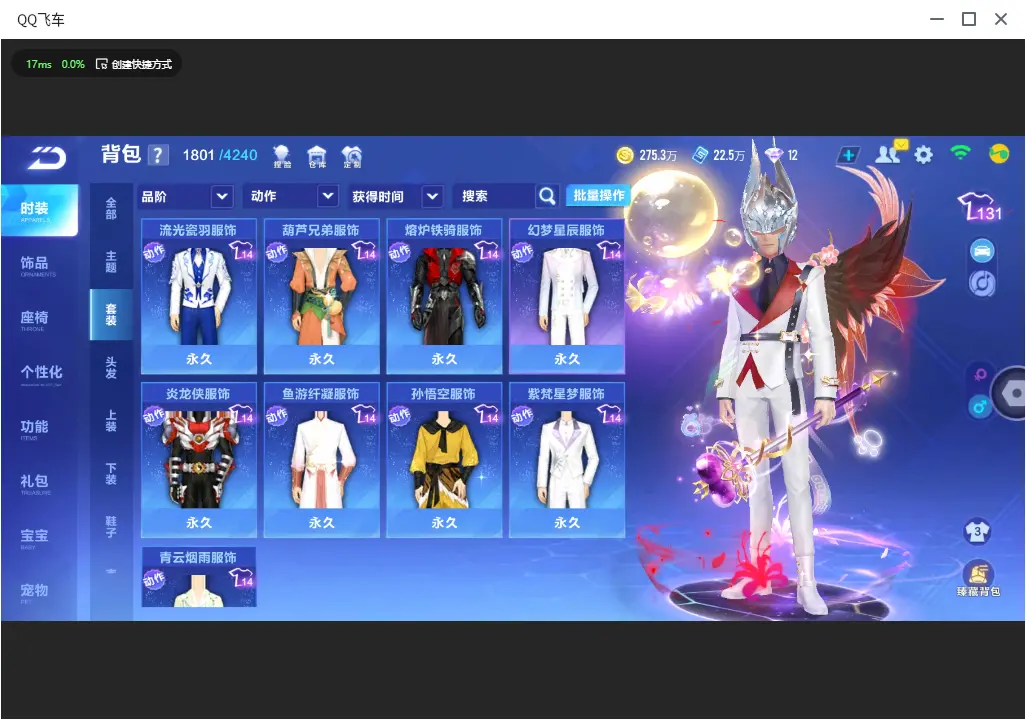Image resolution: width=1026 pixels, height=720 pixels.
Task: Click the purple diamond currency icon
Action: [774, 155]
